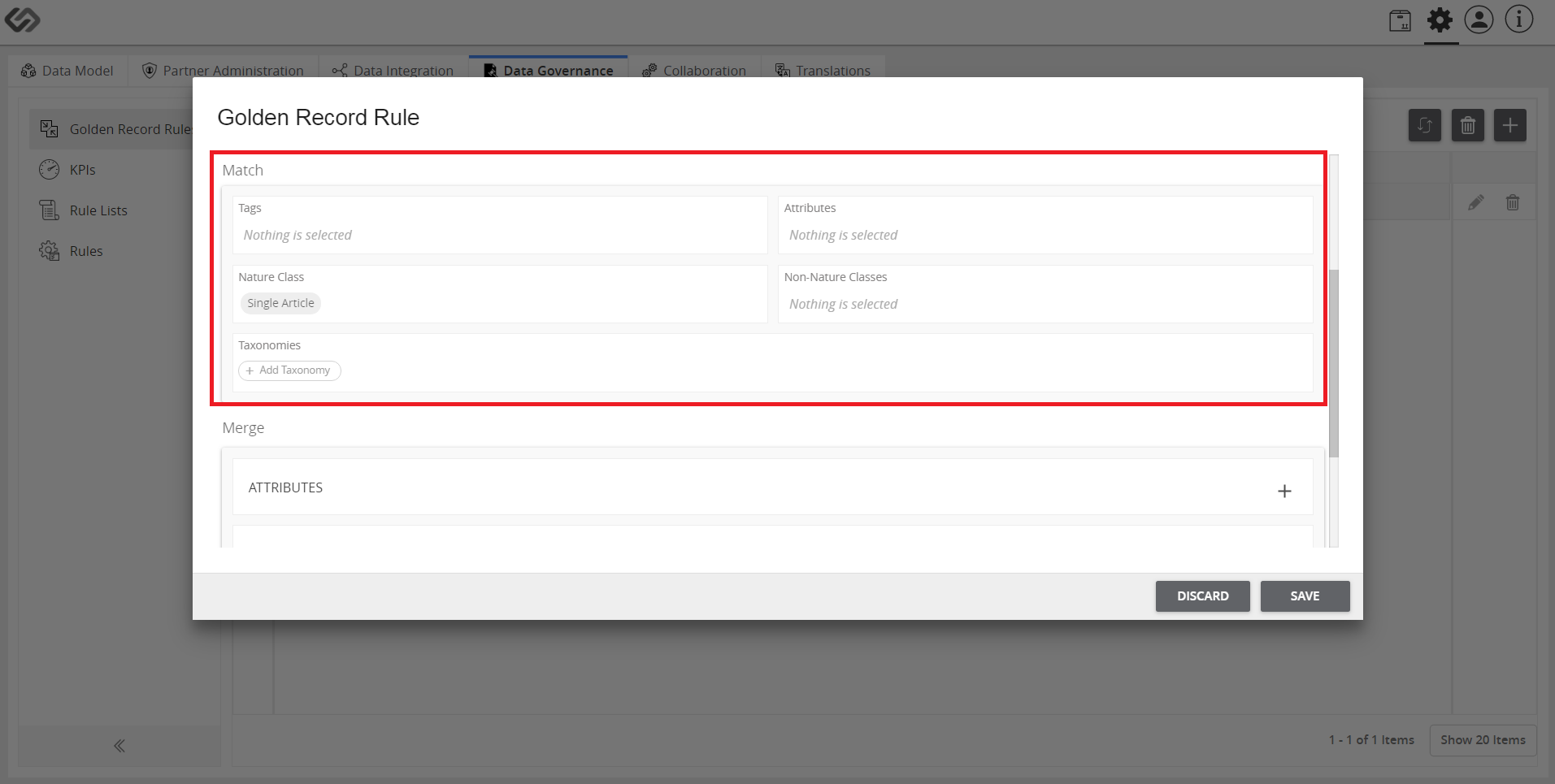Click the Rules gears icon
1555x784 pixels.
coord(49,250)
